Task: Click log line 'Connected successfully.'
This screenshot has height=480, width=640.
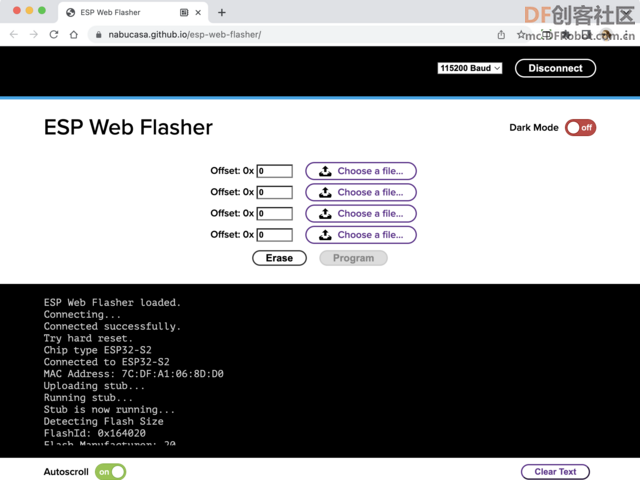Action: pos(112,327)
